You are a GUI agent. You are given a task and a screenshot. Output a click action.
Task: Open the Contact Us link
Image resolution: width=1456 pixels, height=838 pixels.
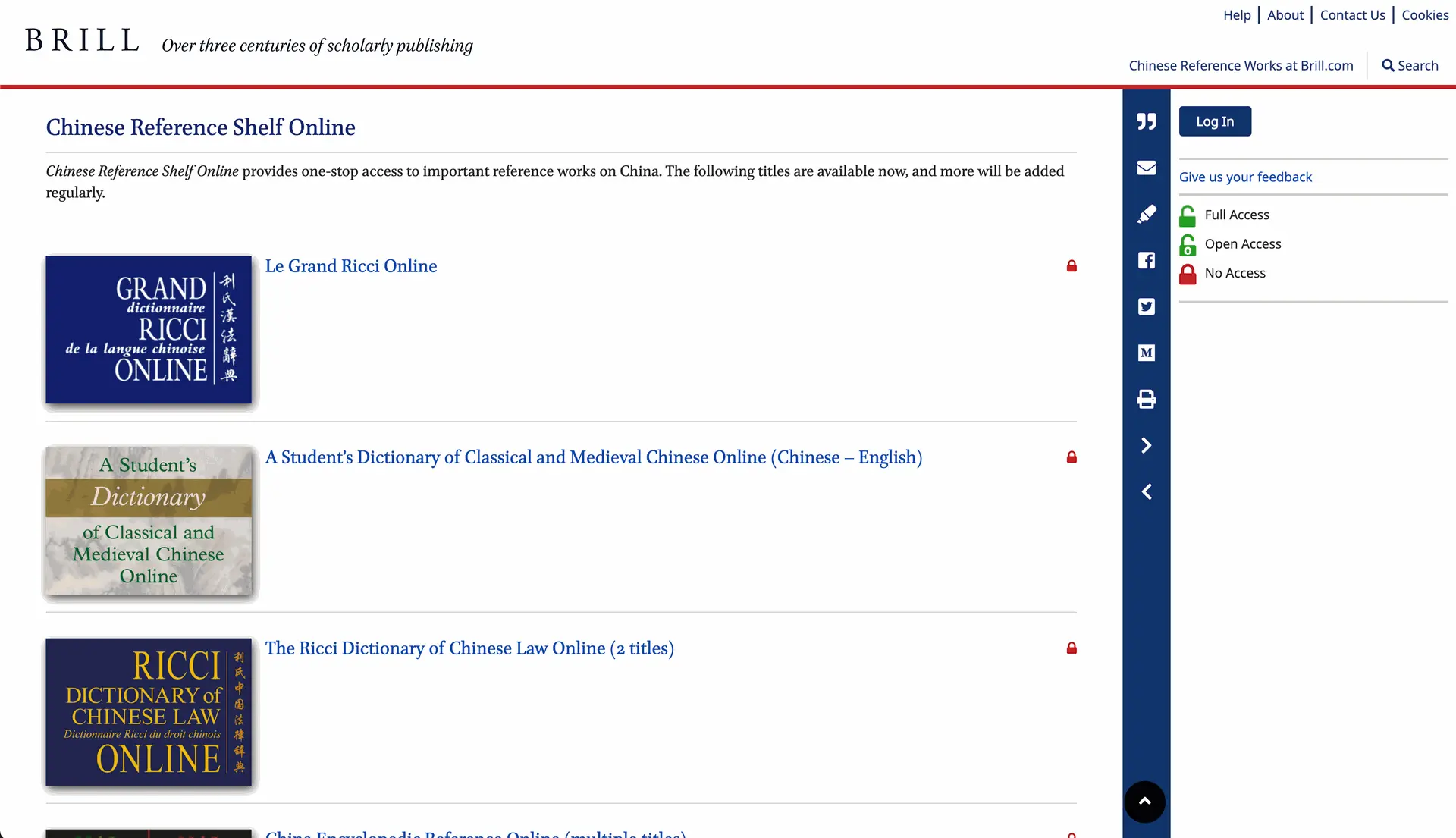click(1352, 15)
